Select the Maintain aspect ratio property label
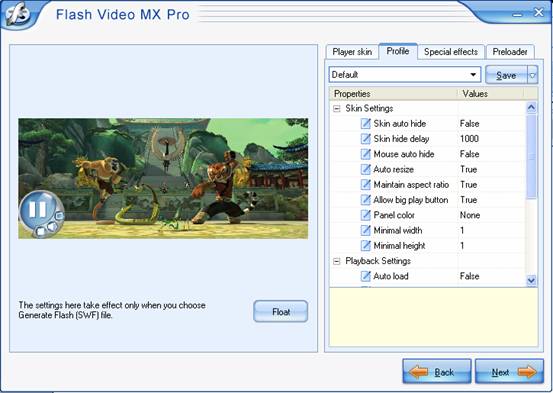The height and width of the screenshot is (393, 553). point(411,185)
